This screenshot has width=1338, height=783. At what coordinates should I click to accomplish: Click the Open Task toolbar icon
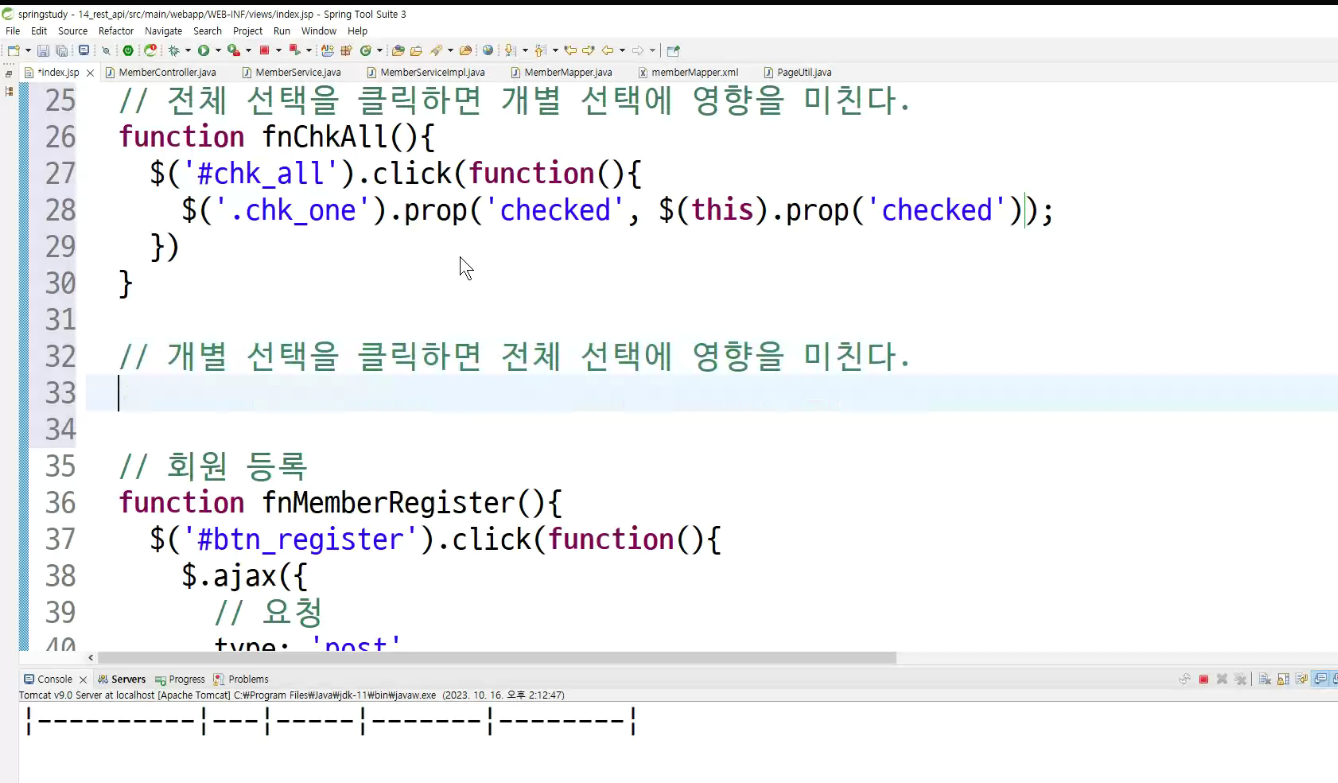pos(415,50)
